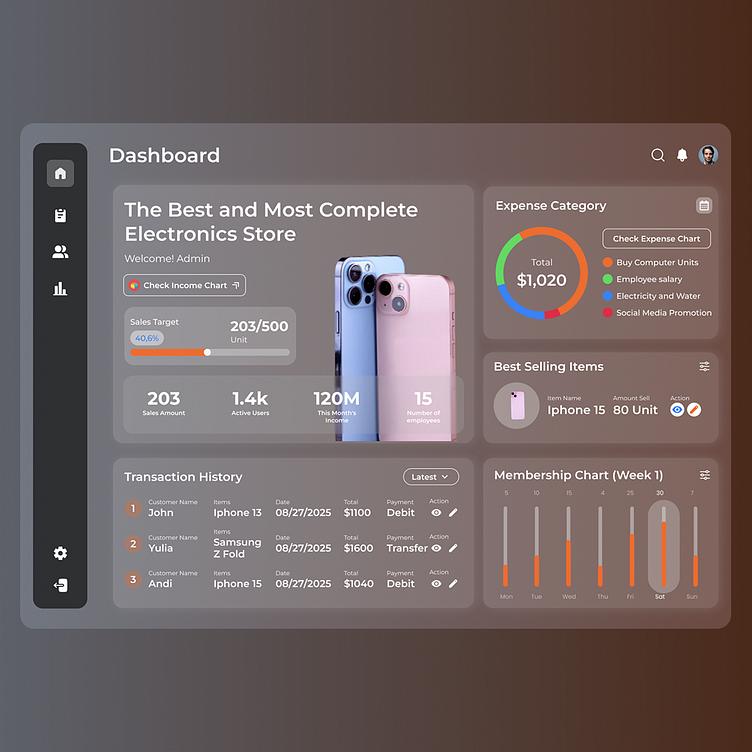The height and width of the screenshot is (752, 752).
Task: Click Check Income Chart button
Action: click(x=185, y=285)
